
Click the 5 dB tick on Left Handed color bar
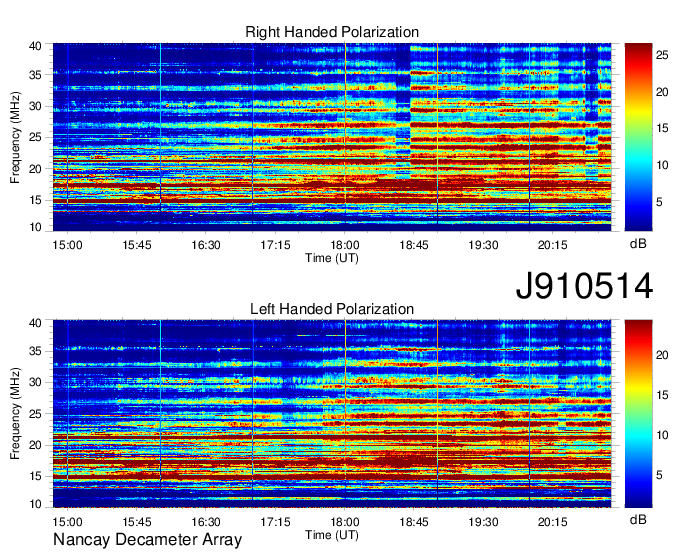tap(659, 475)
